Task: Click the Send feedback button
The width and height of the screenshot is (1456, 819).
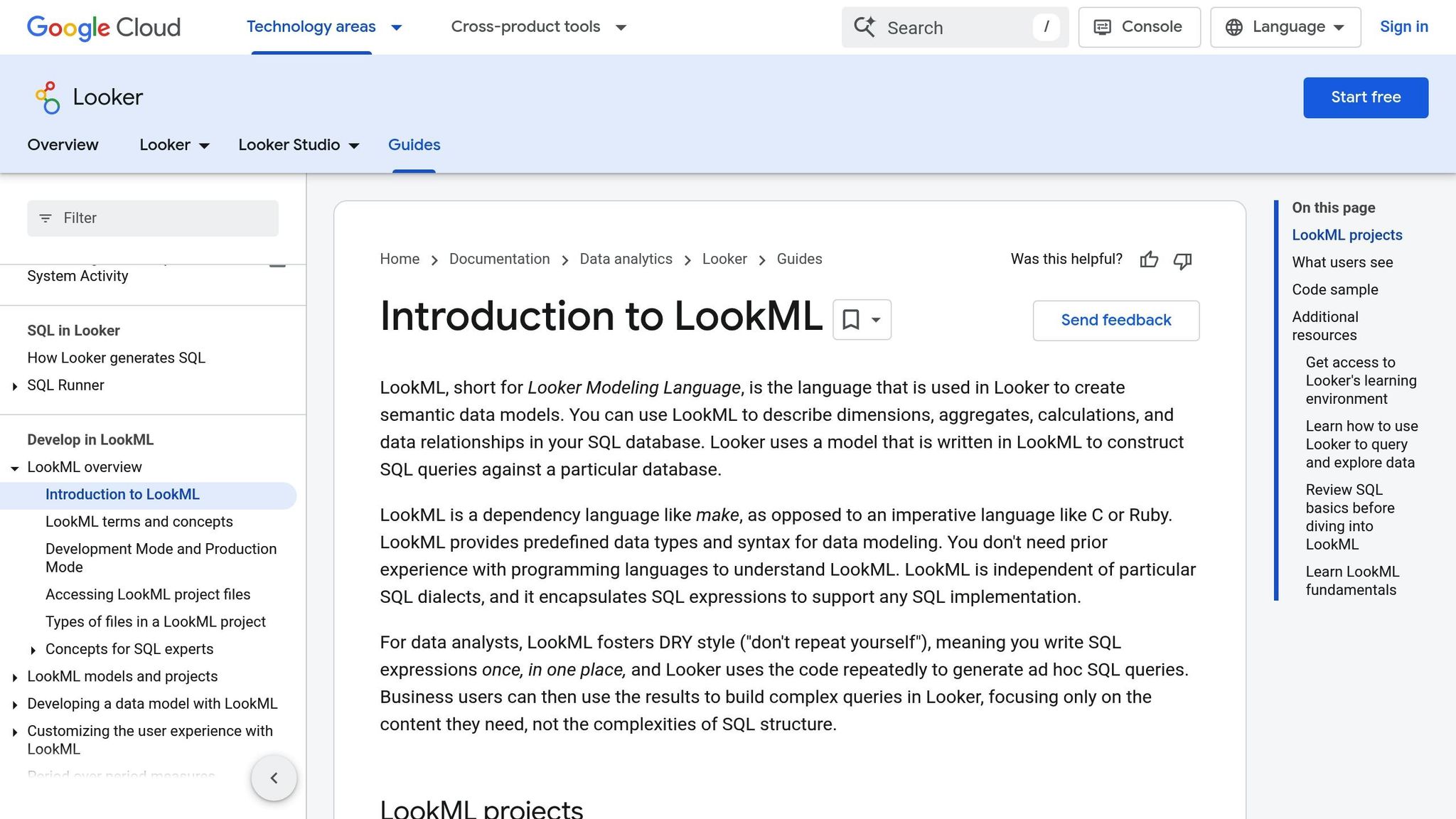Action: tap(1115, 320)
